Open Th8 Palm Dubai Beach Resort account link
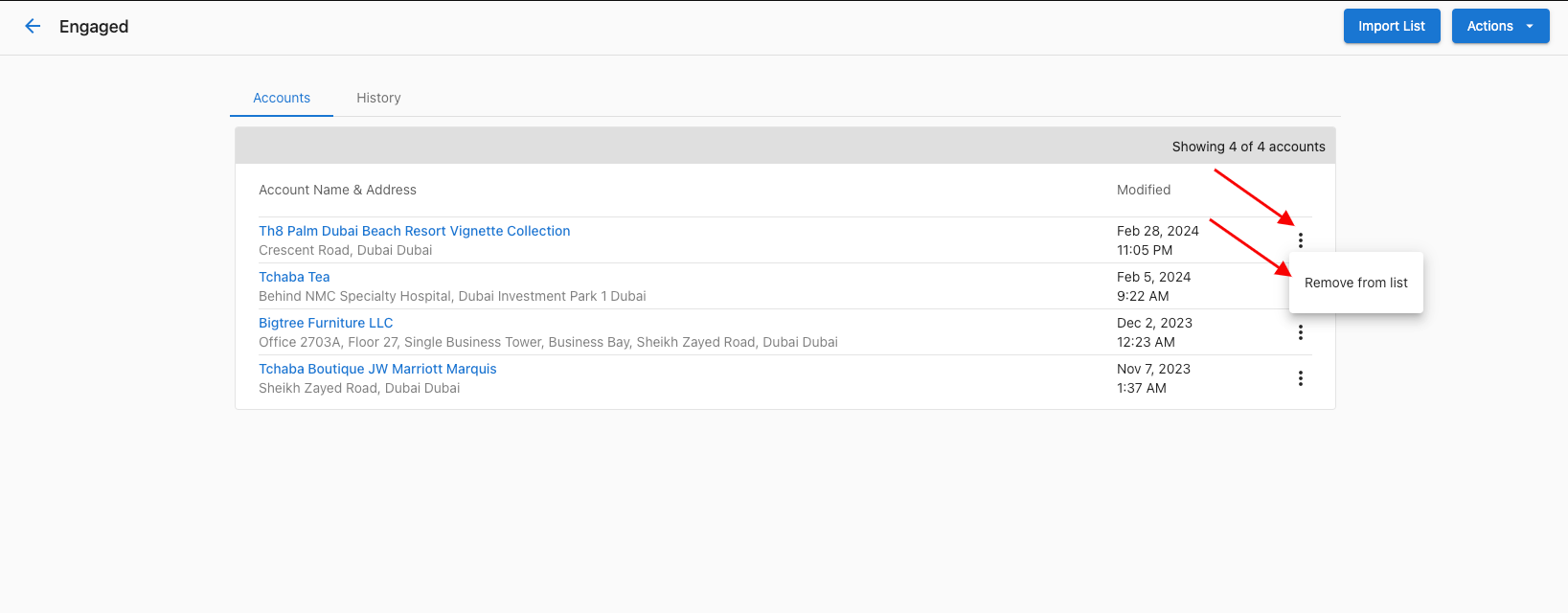 [414, 231]
